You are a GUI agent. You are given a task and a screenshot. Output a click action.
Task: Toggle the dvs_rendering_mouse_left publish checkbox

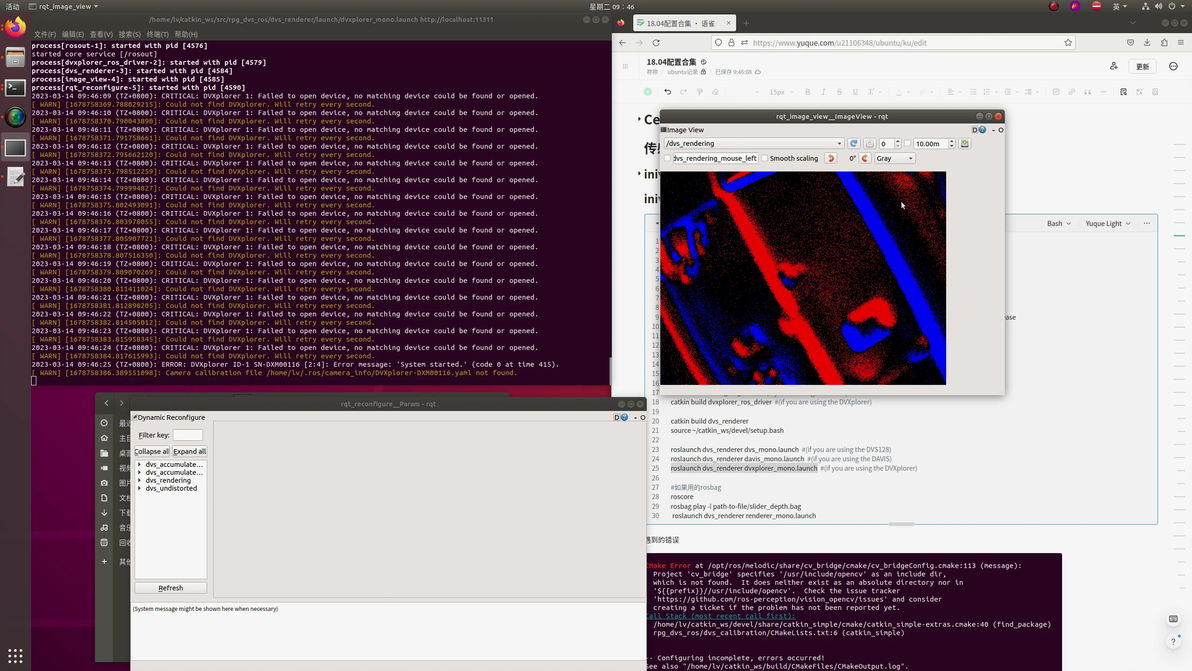pos(667,158)
